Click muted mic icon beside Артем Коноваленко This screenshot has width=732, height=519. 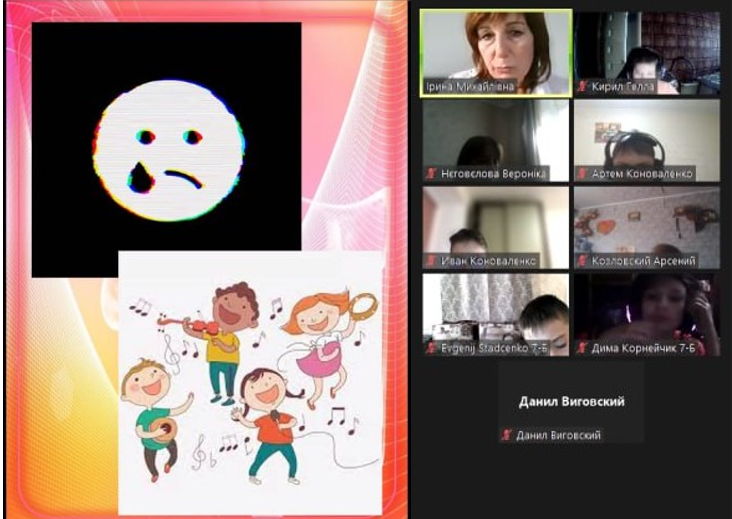[x=582, y=174]
